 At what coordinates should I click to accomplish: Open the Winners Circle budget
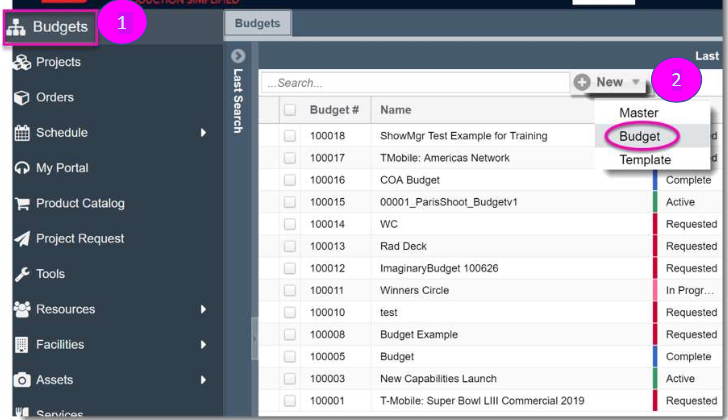(x=414, y=291)
